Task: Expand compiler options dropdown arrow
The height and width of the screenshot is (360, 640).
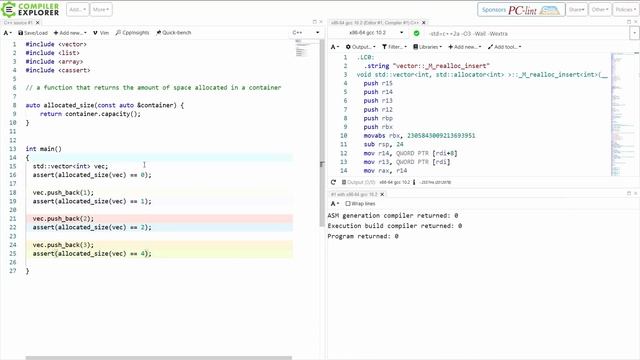Action: [634, 33]
